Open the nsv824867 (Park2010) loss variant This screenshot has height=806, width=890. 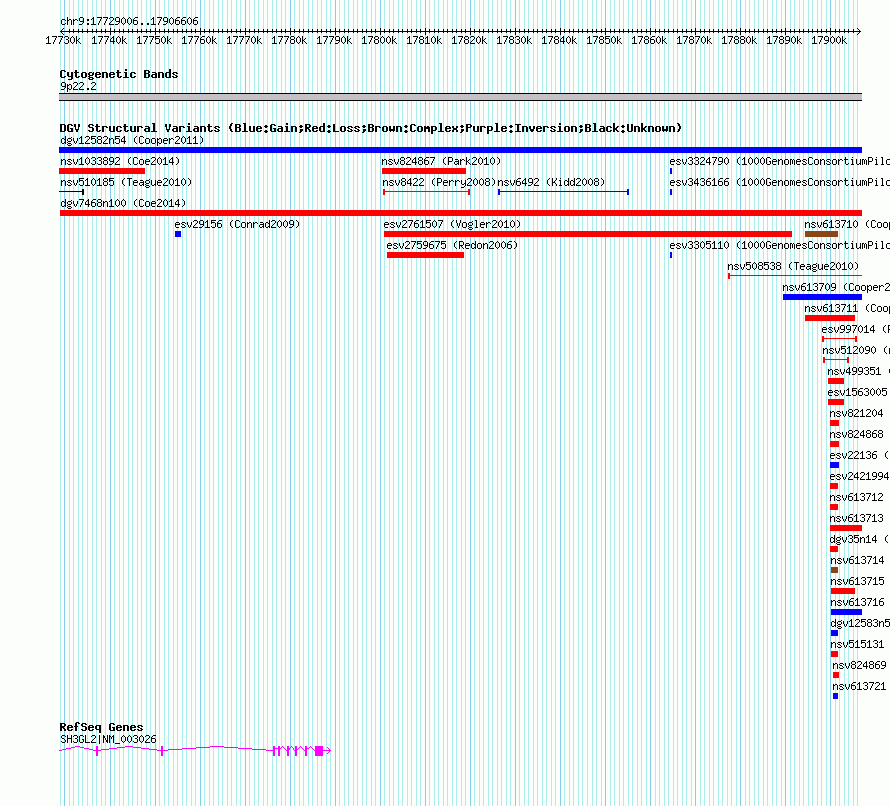pos(424,171)
